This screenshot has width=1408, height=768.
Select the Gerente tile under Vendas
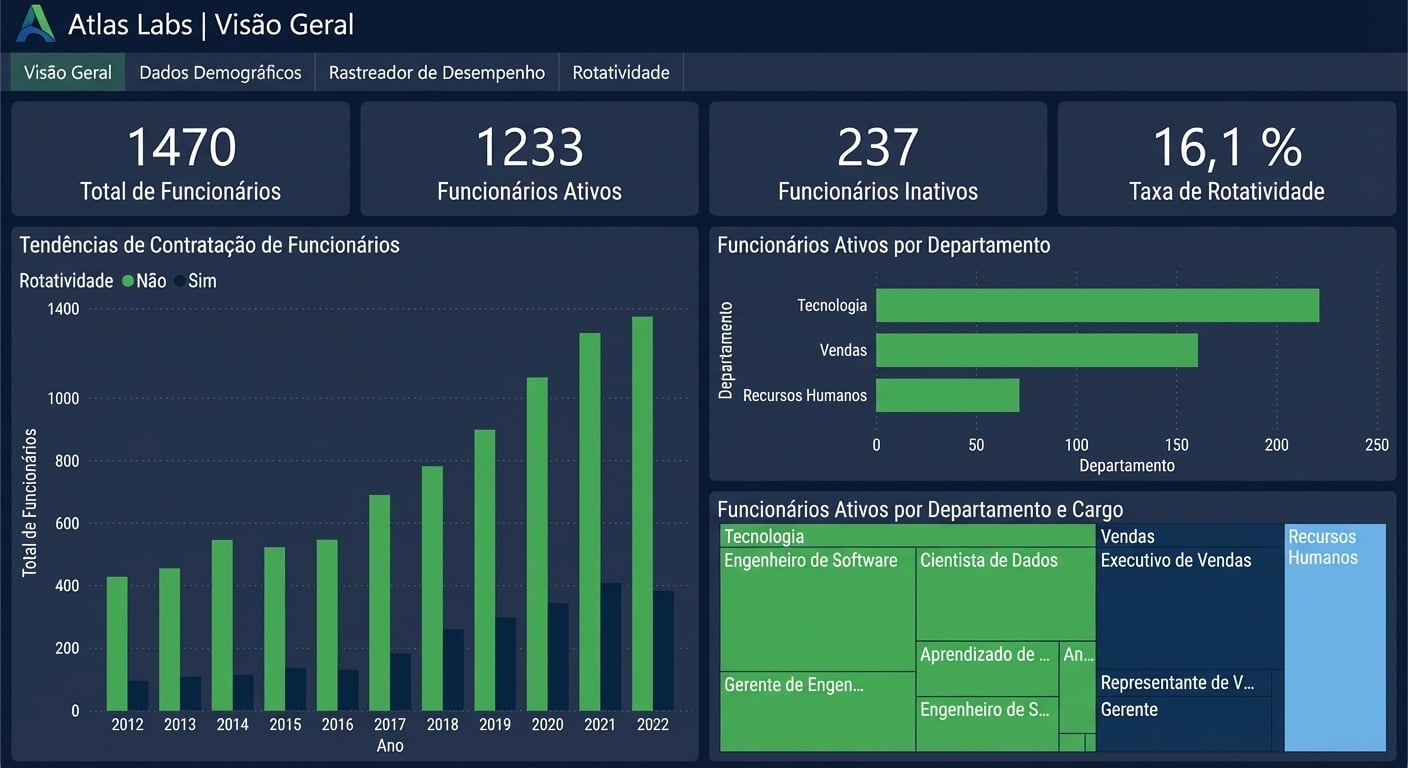[x=1184, y=724]
